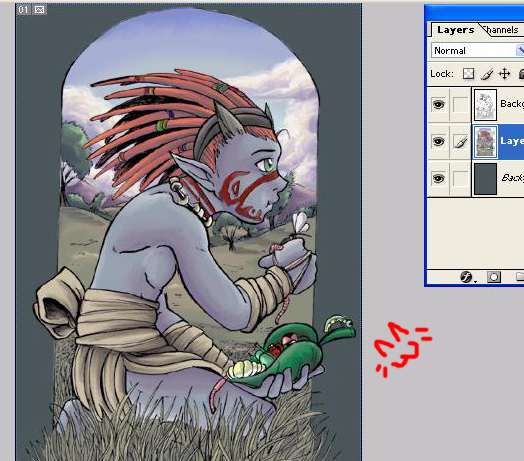Select the top line-art layer thumbnail
The height and width of the screenshot is (461, 524).
(485, 105)
